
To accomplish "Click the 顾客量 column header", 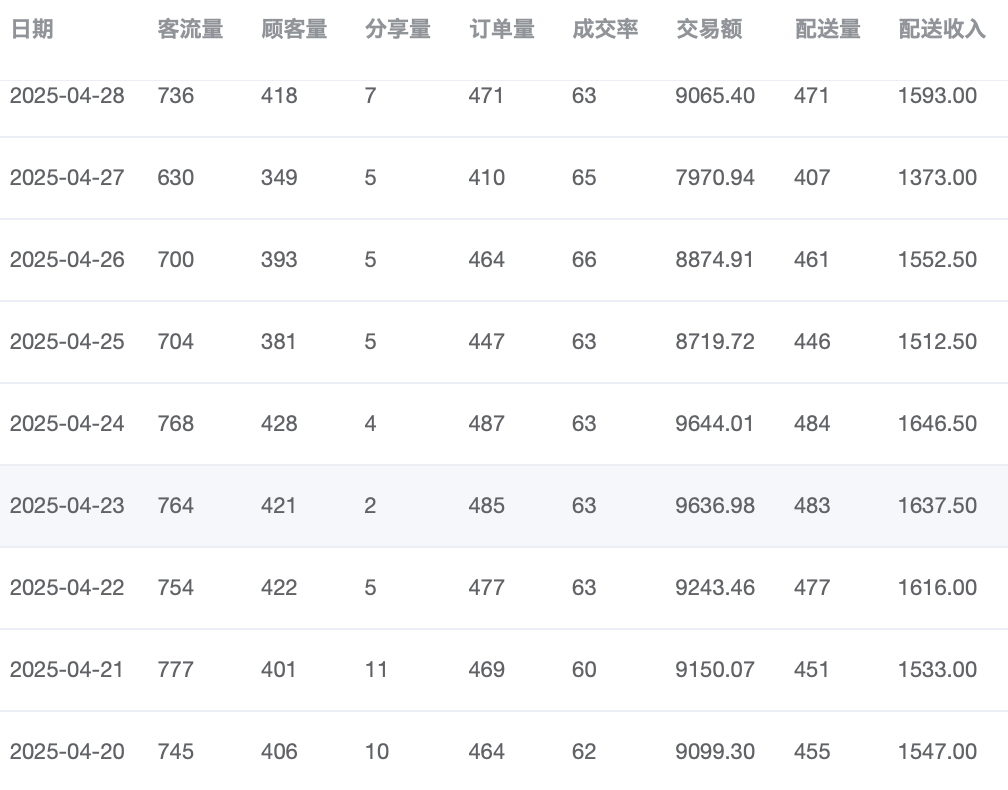I will [x=294, y=30].
